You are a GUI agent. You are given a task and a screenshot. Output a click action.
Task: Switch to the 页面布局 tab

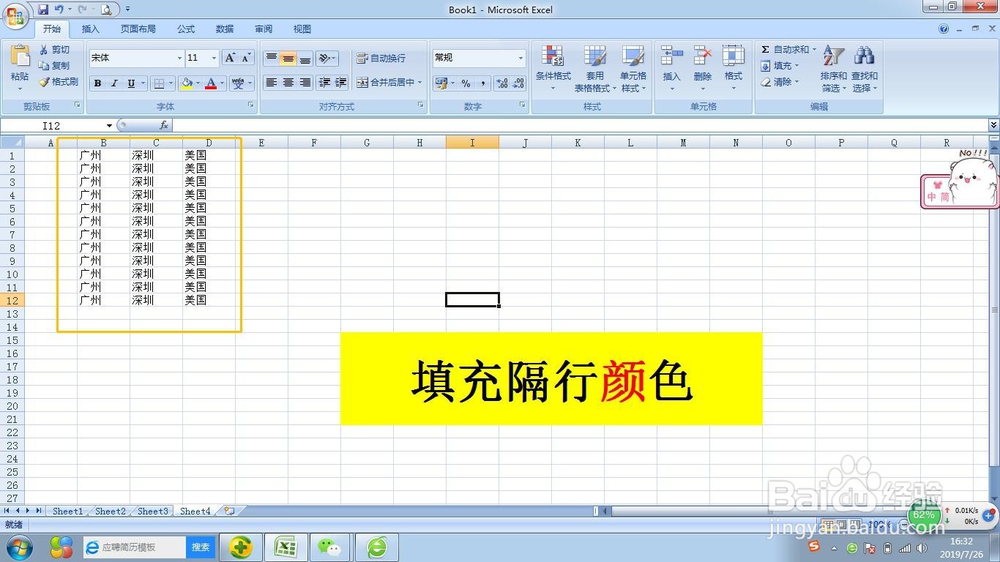coord(138,29)
